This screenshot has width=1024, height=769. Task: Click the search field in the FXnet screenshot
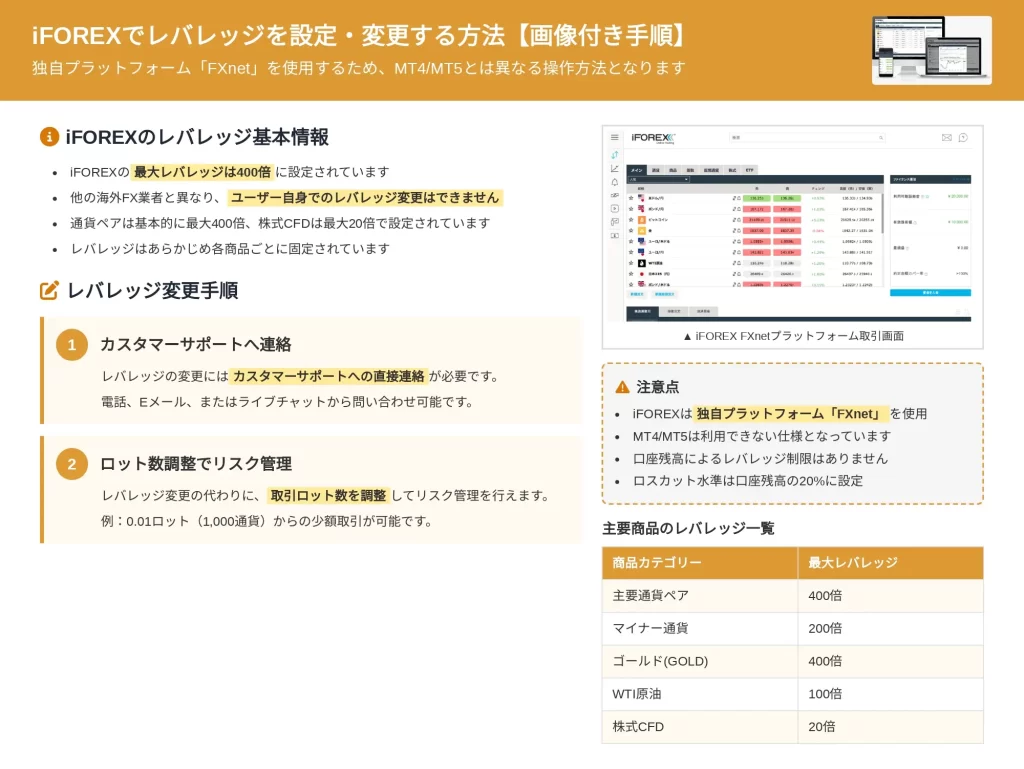807,138
